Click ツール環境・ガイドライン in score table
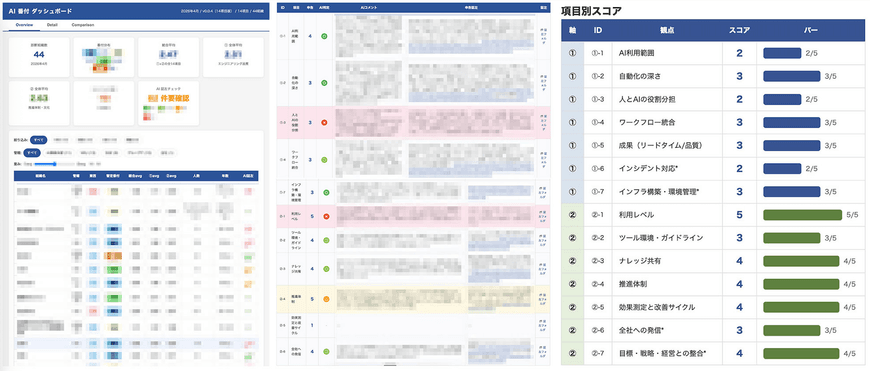This screenshot has height=371, width=870. coord(661,237)
